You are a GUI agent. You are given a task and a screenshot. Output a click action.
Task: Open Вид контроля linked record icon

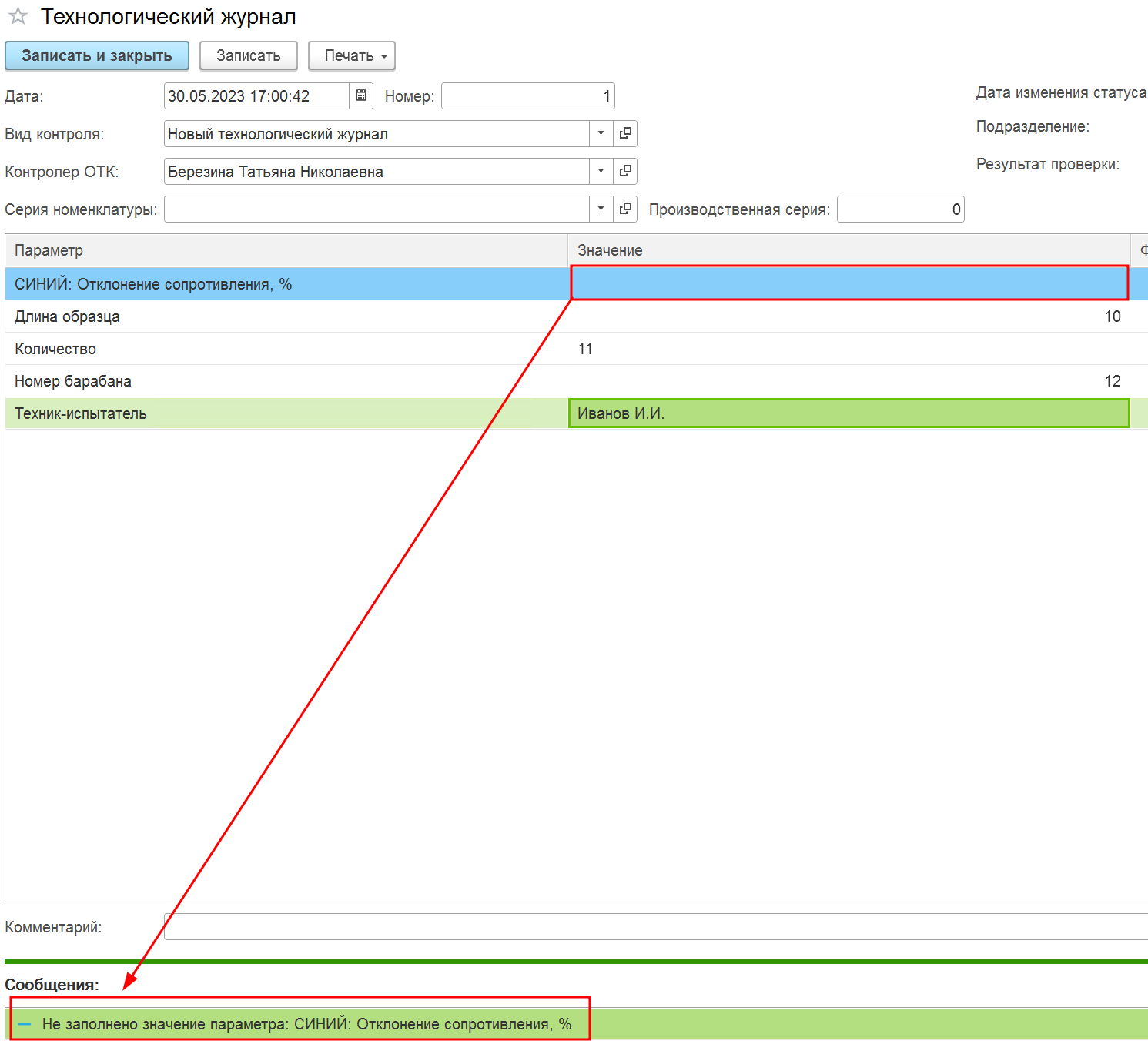coord(625,133)
